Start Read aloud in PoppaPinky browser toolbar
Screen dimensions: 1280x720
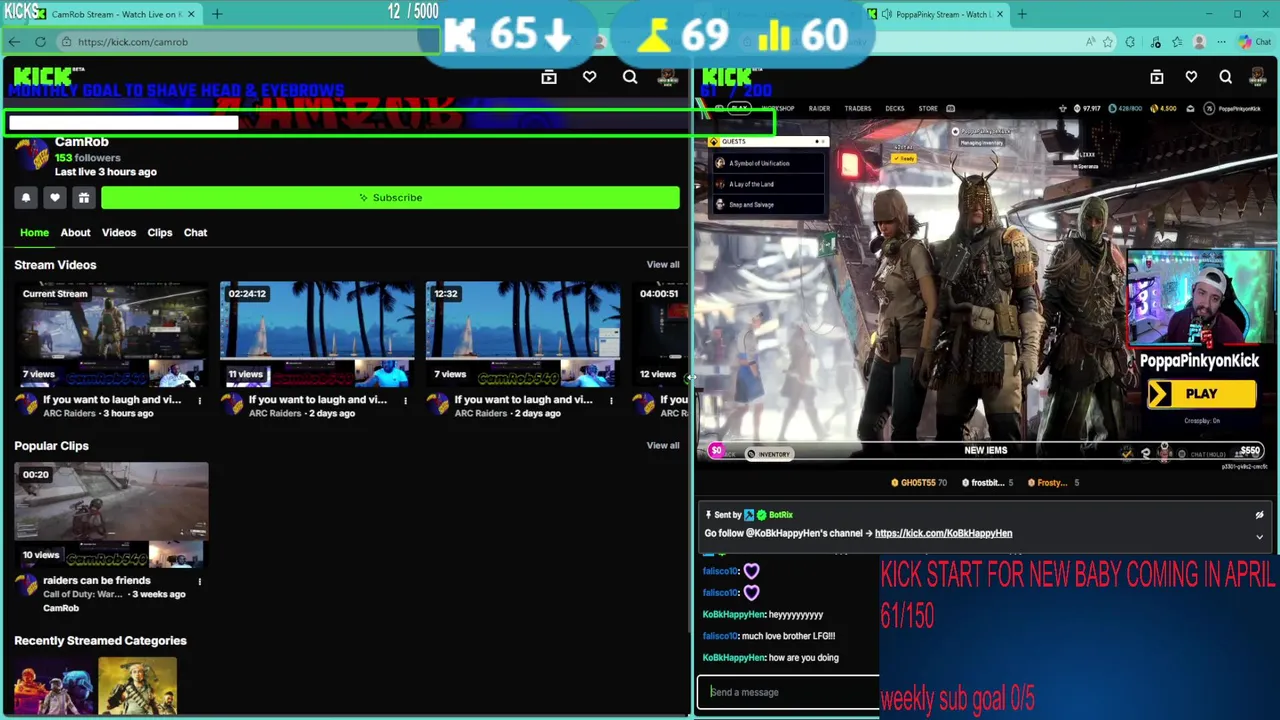1090,42
